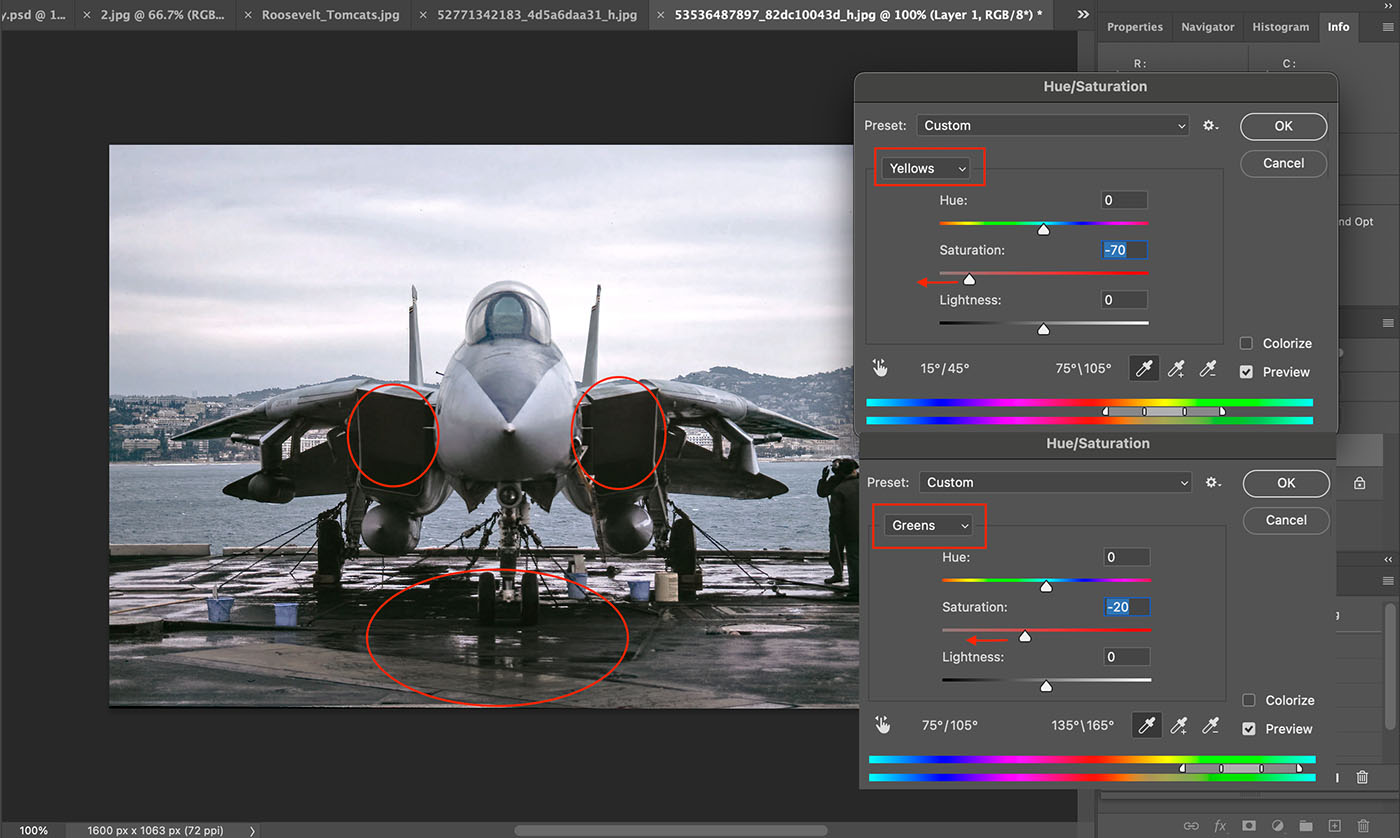Image resolution: width=1400 pixels, height=838 pixels.
Task: Open the Properties panel tab
Action: [x=1135, y=27]
